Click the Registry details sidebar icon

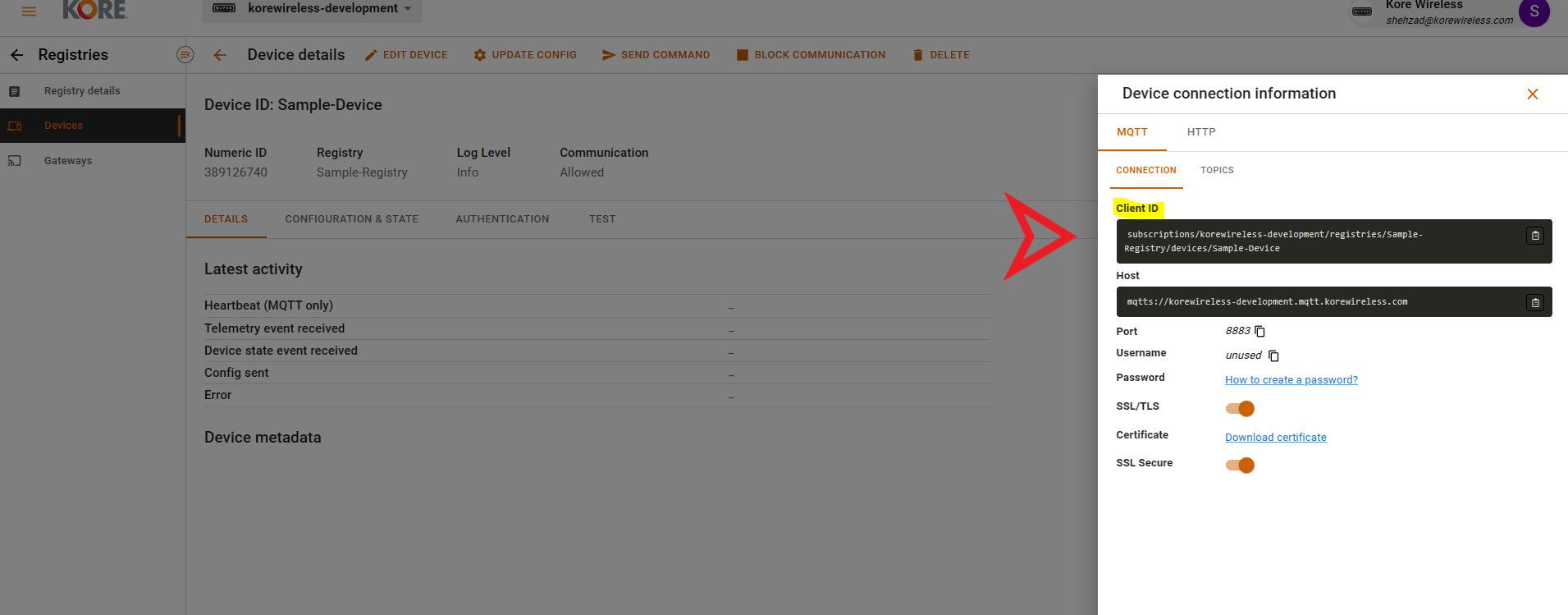[15, 91]
